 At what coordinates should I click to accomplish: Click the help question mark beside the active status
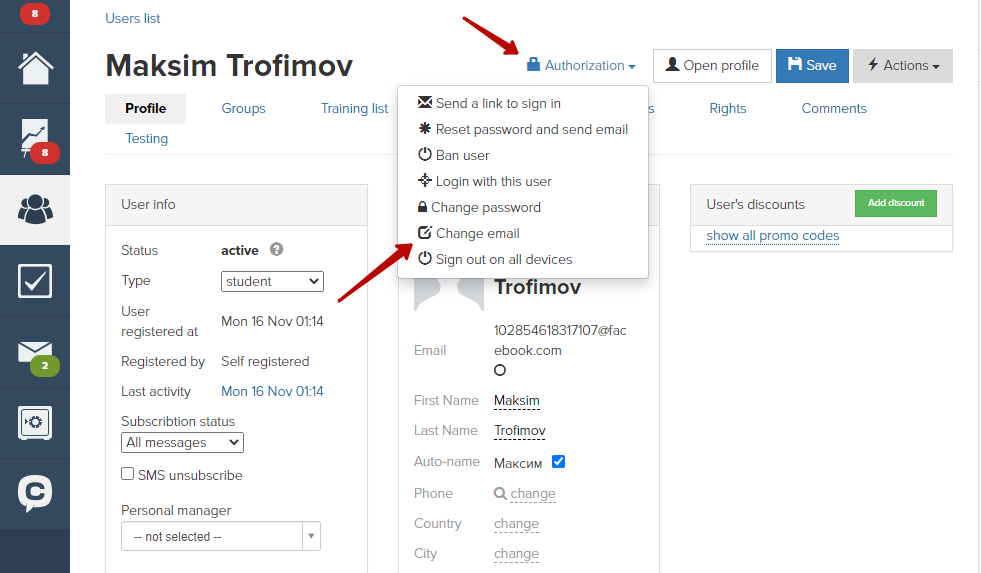point(277,250)
